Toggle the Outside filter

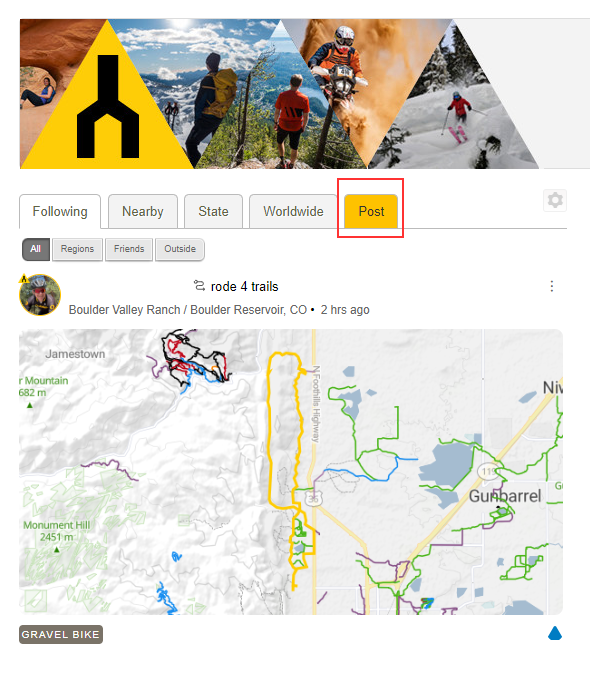[x=180, y=249]
